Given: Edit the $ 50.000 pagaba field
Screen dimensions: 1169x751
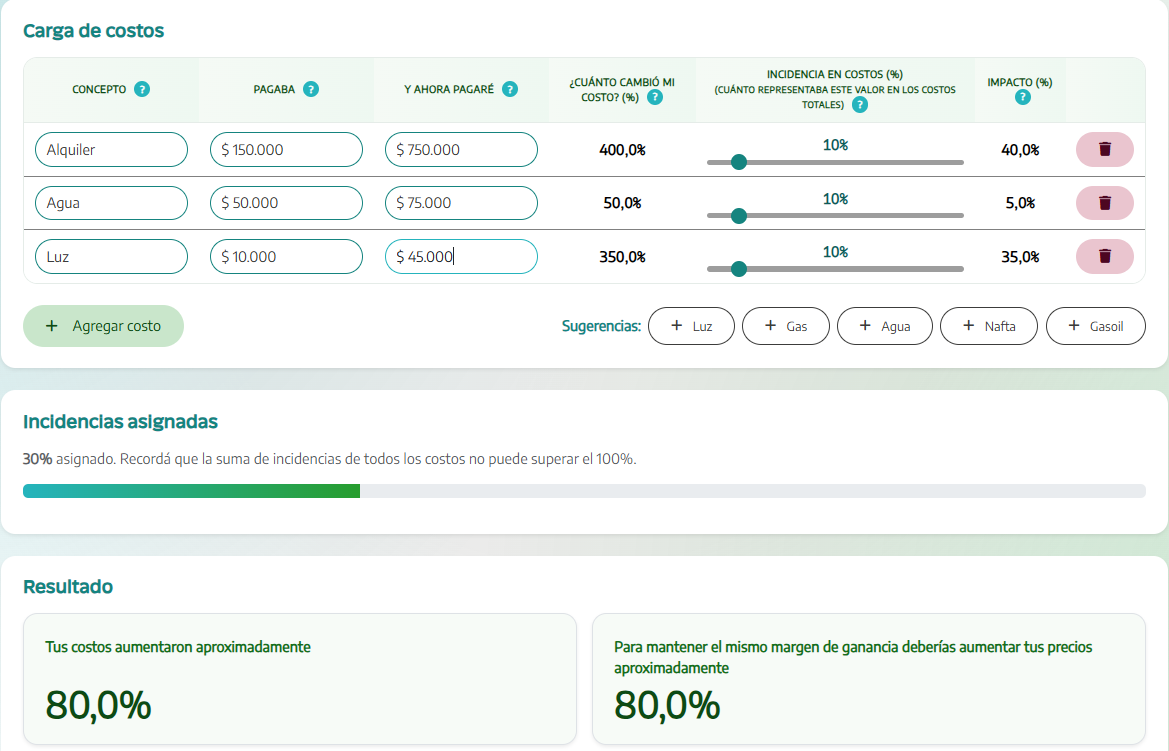Looking at the screenshot, I should [286, 203].
